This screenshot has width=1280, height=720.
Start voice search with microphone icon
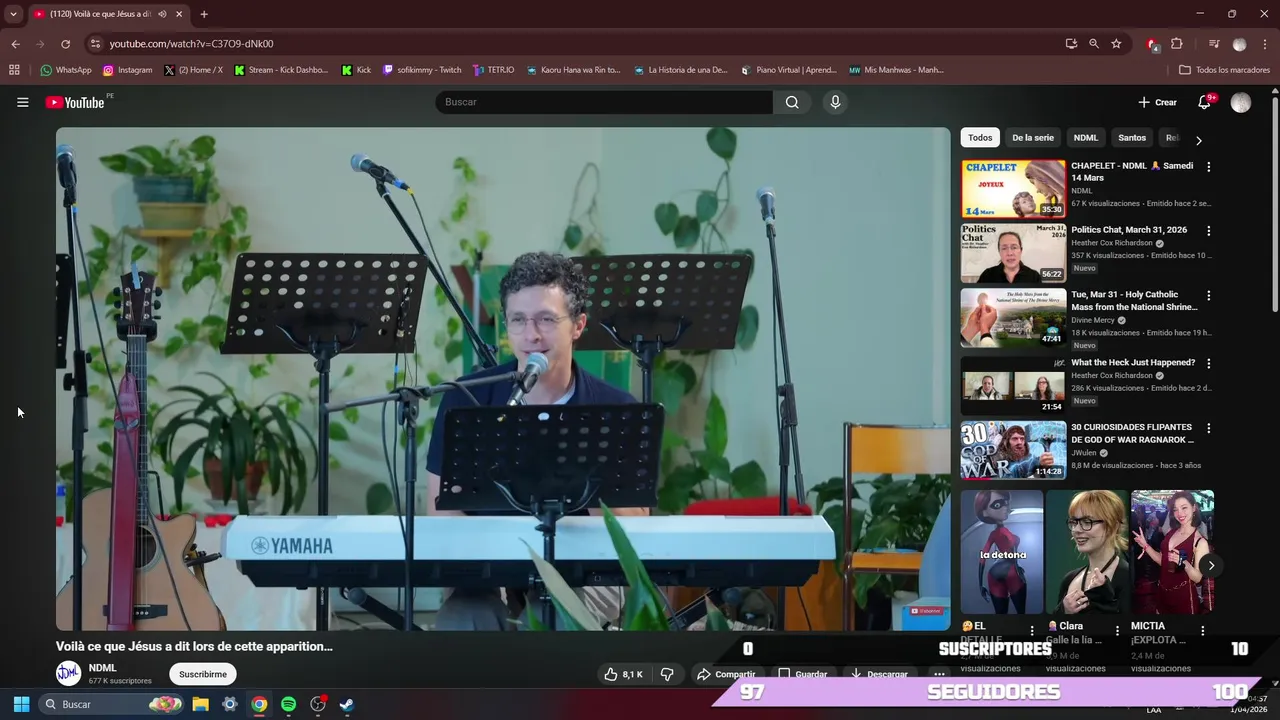coord(835,102)
